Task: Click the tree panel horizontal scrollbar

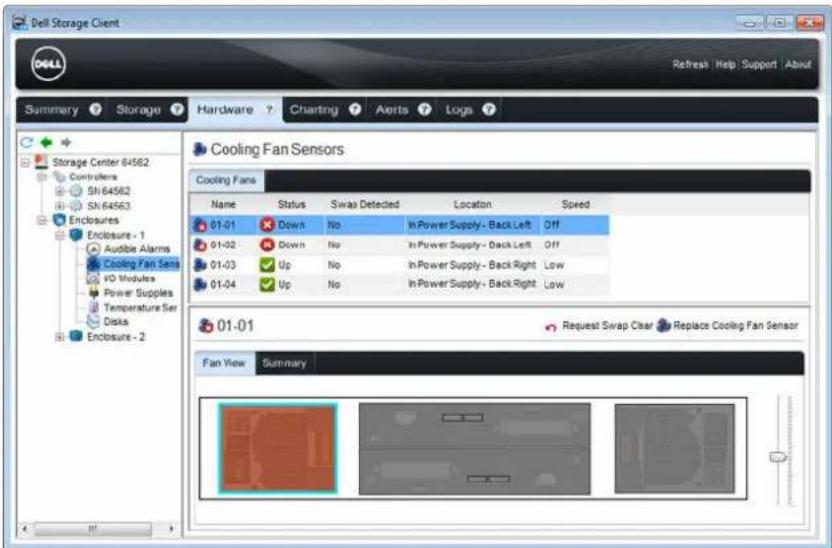Action: (93, 528)
